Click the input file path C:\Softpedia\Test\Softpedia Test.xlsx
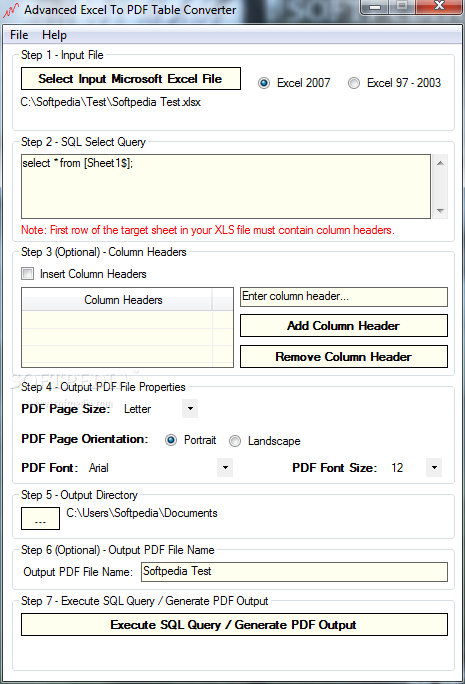Viewport: 465px width, 684px height. (110, 102)
